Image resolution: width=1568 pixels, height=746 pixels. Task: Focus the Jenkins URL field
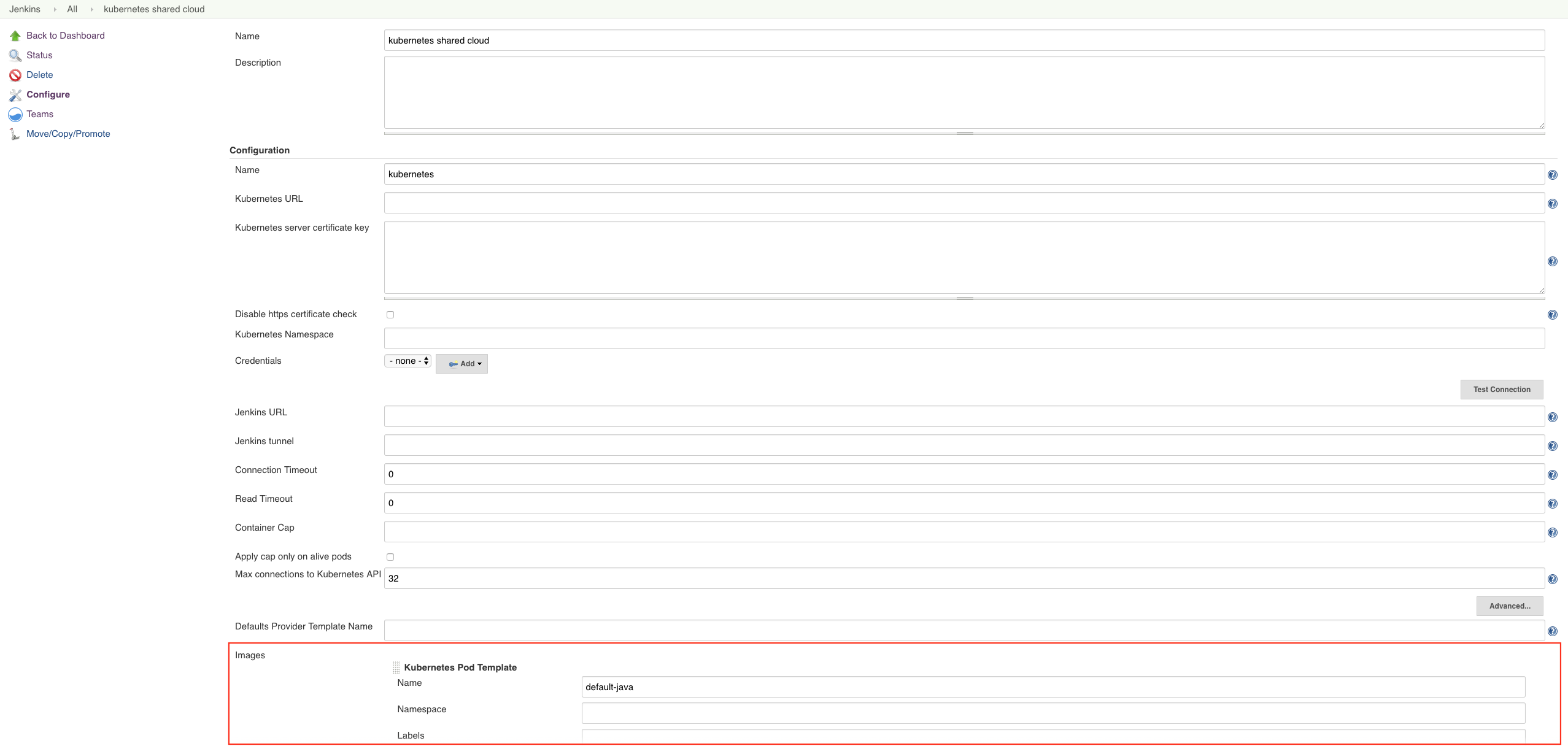click(965, 417)
